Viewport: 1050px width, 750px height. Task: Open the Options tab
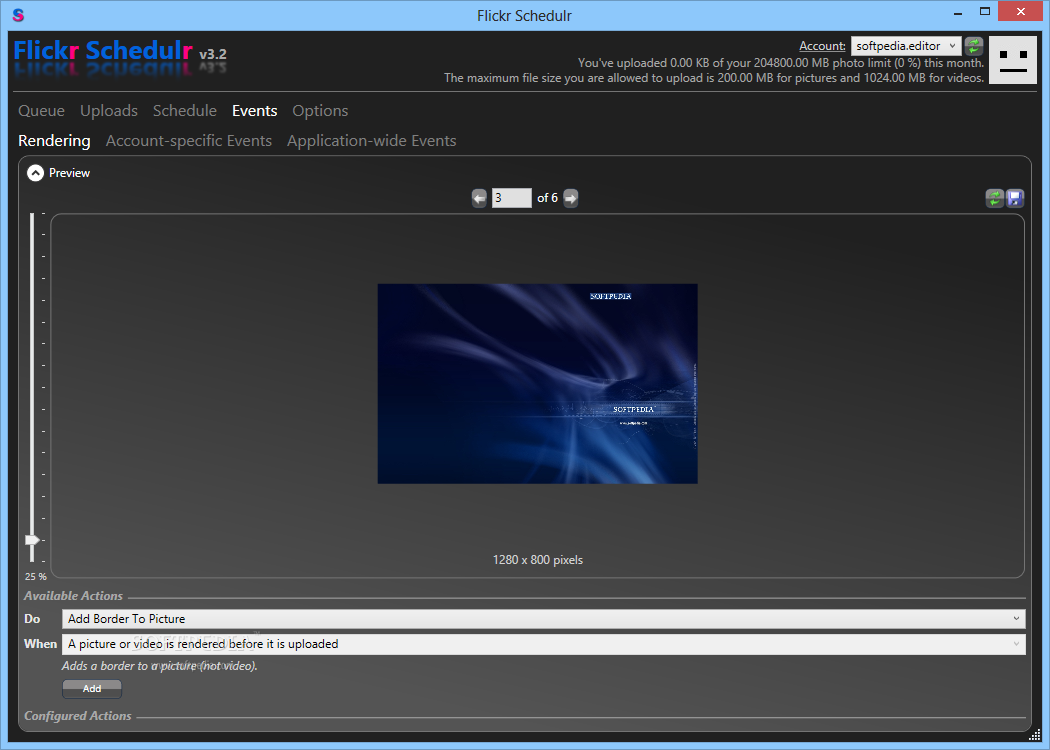[x=320, y=111]
